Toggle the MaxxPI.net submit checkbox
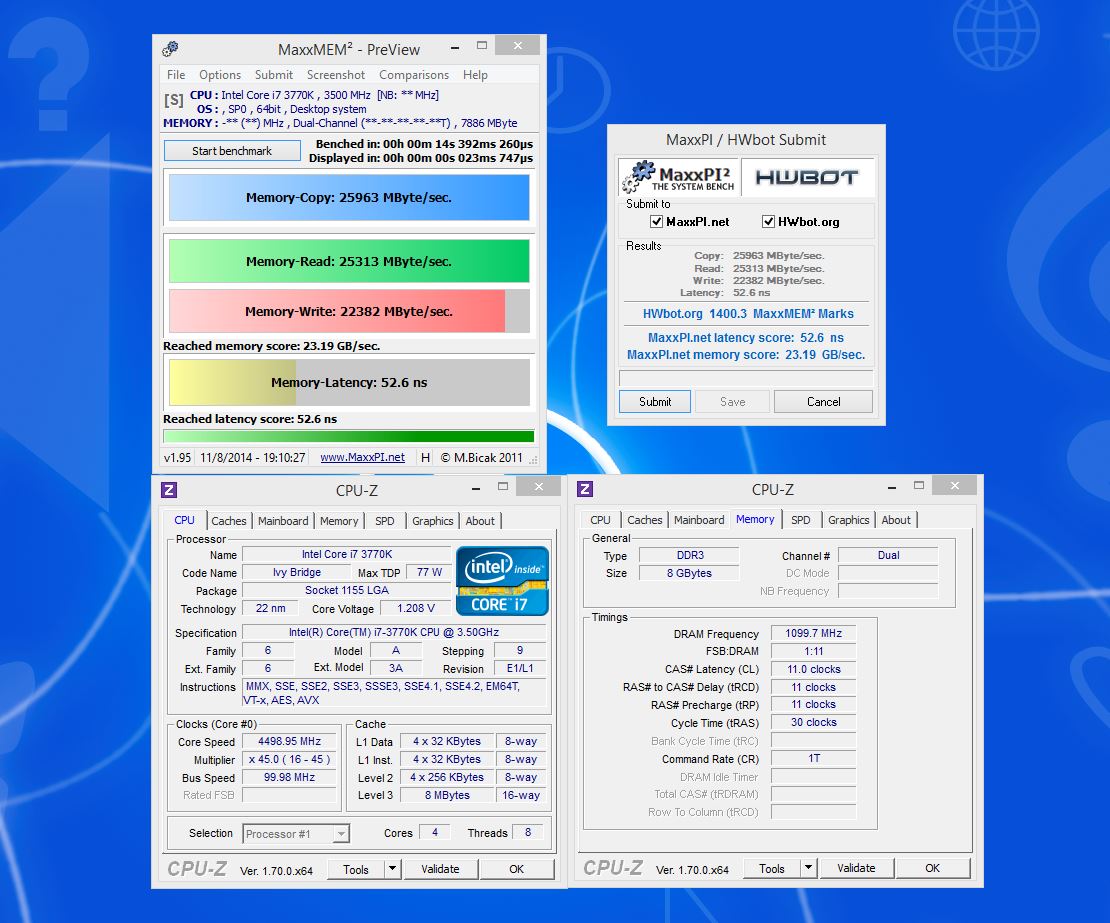 point(656,222)
